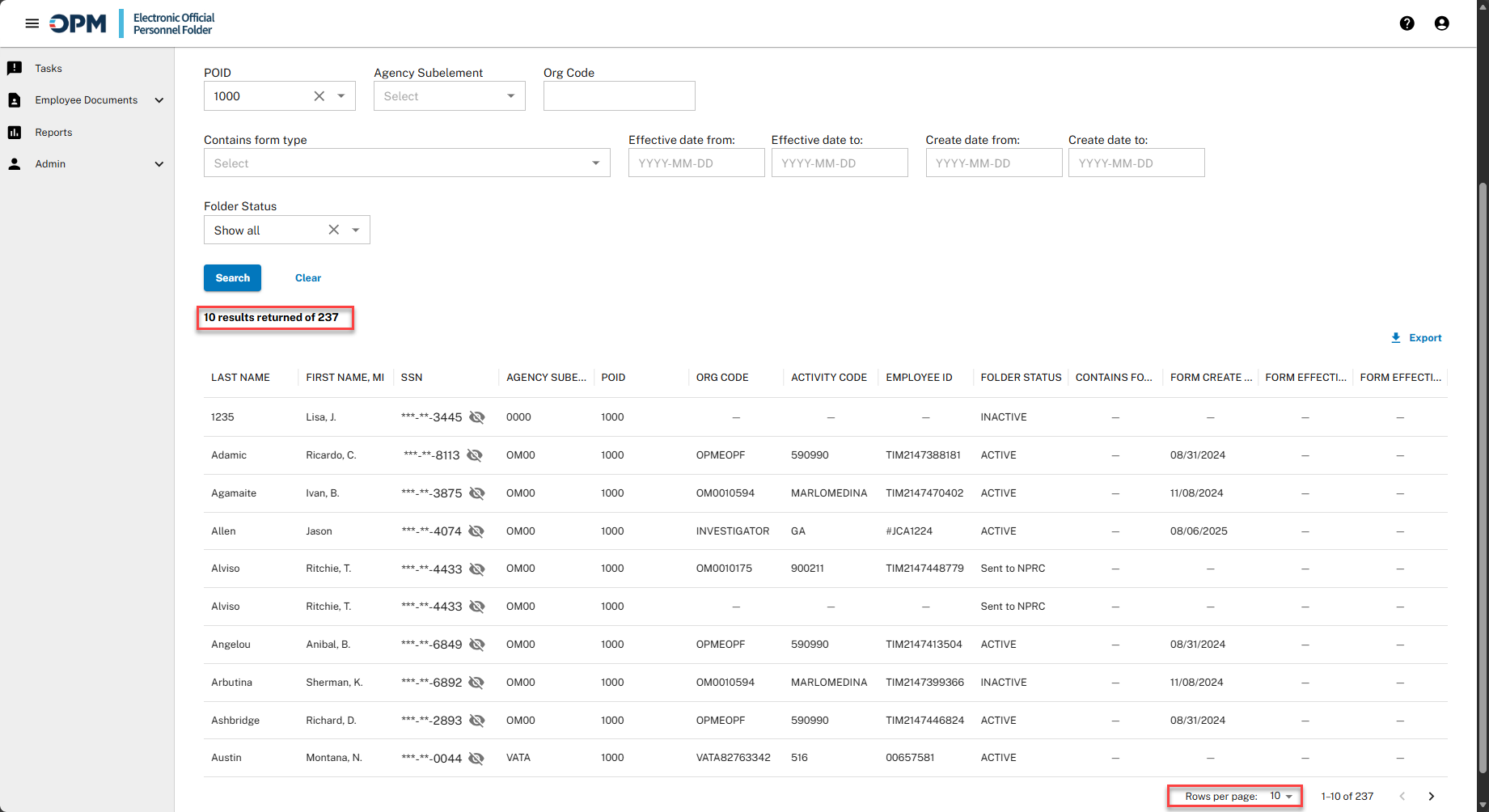Click the Clear link

(x=308, y=278)
